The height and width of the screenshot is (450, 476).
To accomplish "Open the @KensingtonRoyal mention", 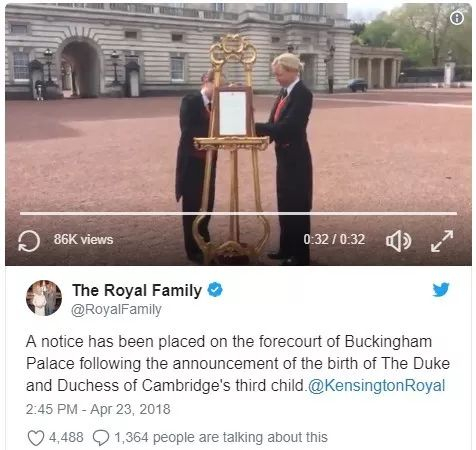I will (377, 386).
